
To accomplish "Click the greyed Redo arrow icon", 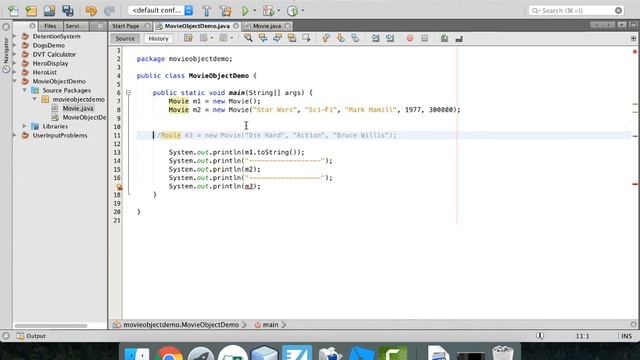I will pos(109,11).
